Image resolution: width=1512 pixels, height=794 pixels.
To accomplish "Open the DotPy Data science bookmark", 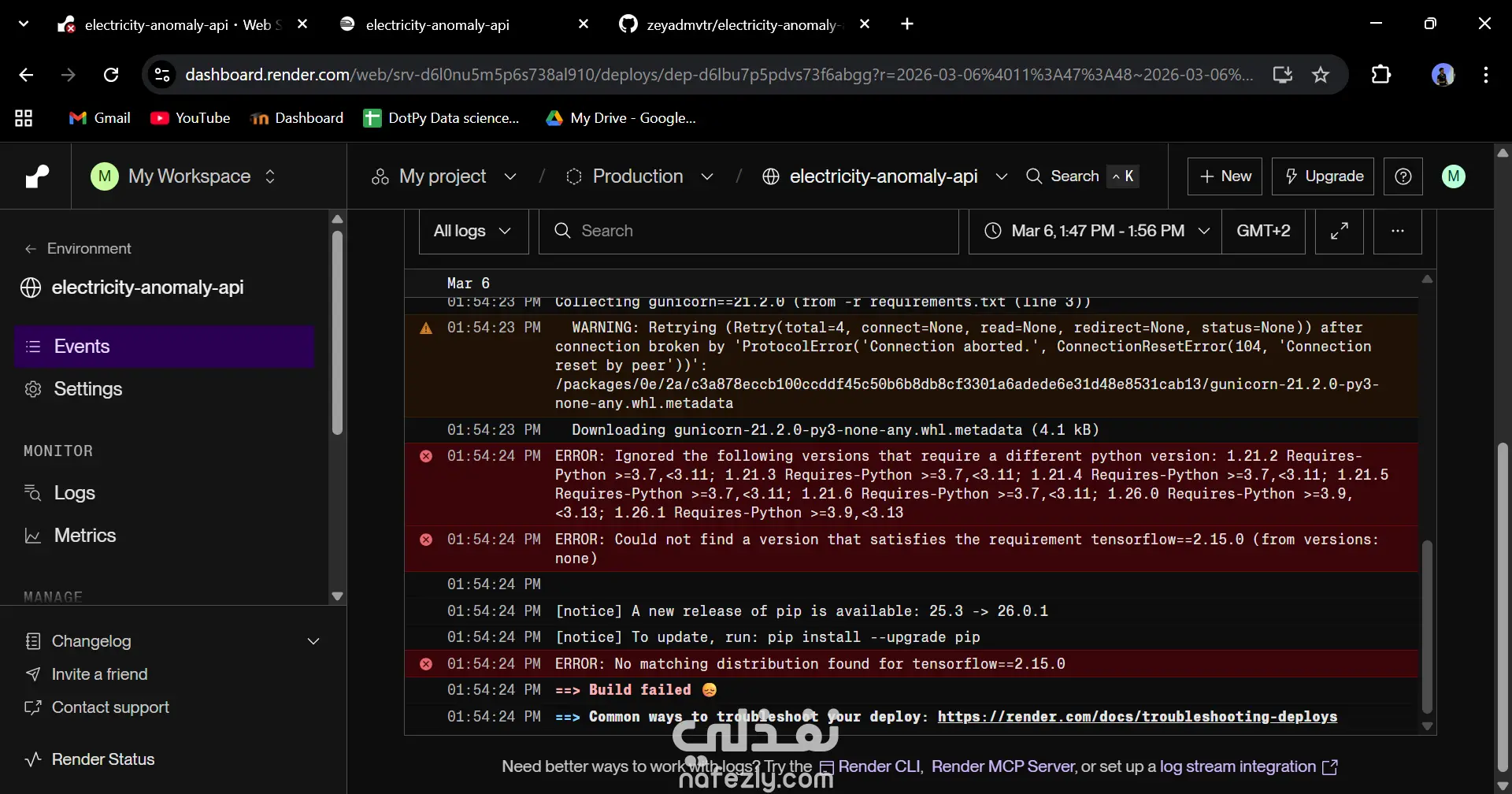I will pyautogui.click(x=441, y=118).
